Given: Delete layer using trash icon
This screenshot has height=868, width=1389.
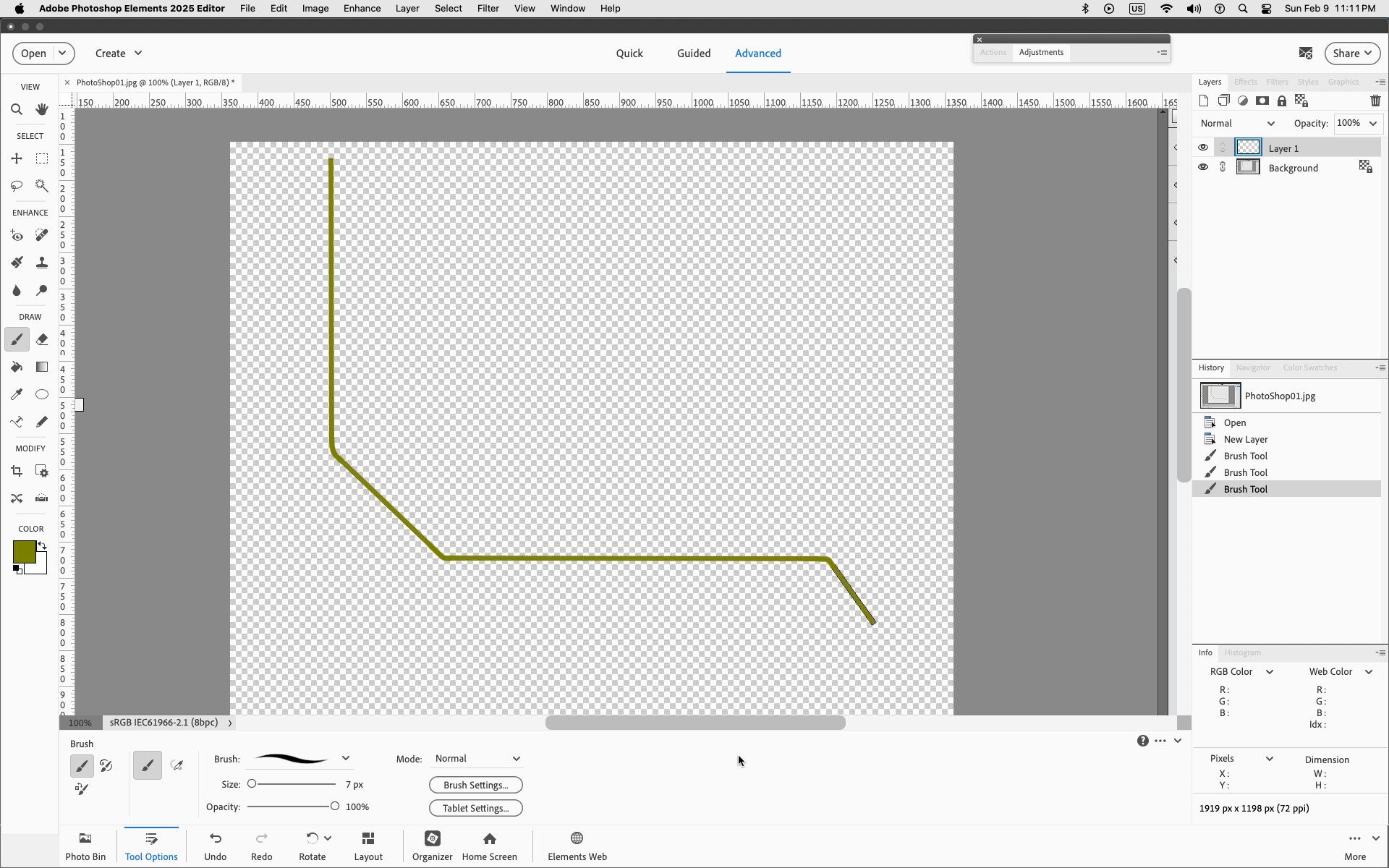Looking at the screenshot, I should pos(1375,101).
